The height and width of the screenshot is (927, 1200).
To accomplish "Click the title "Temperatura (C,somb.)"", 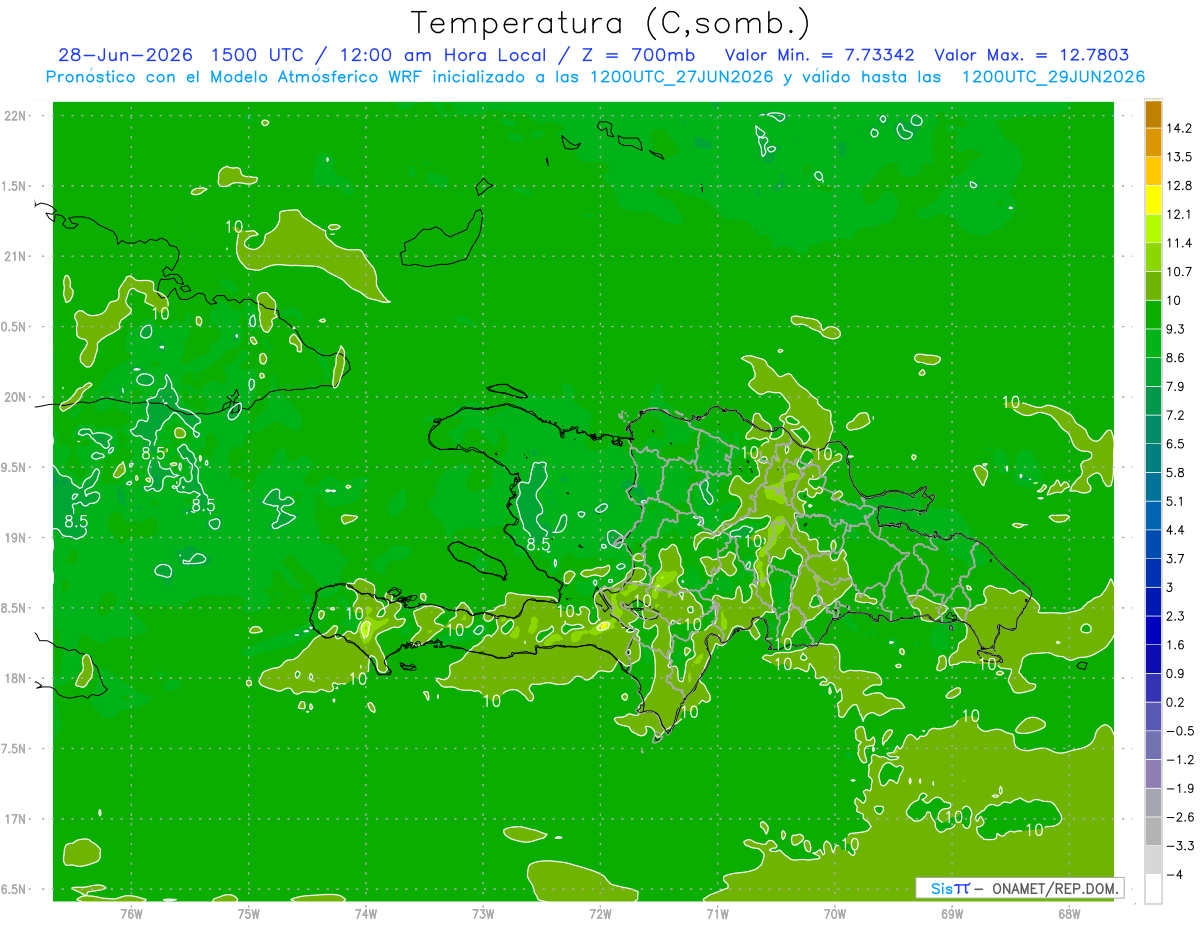I will pos(611,23).
